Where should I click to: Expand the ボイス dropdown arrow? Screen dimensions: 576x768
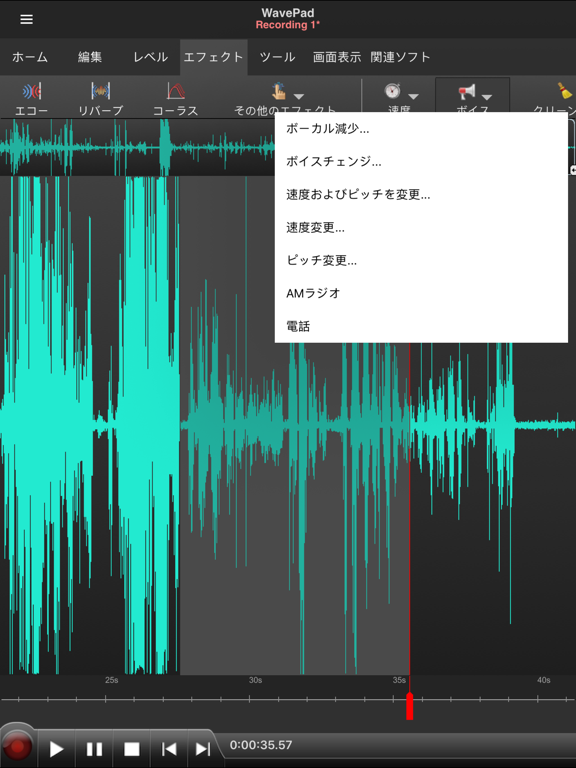point(487,96)
